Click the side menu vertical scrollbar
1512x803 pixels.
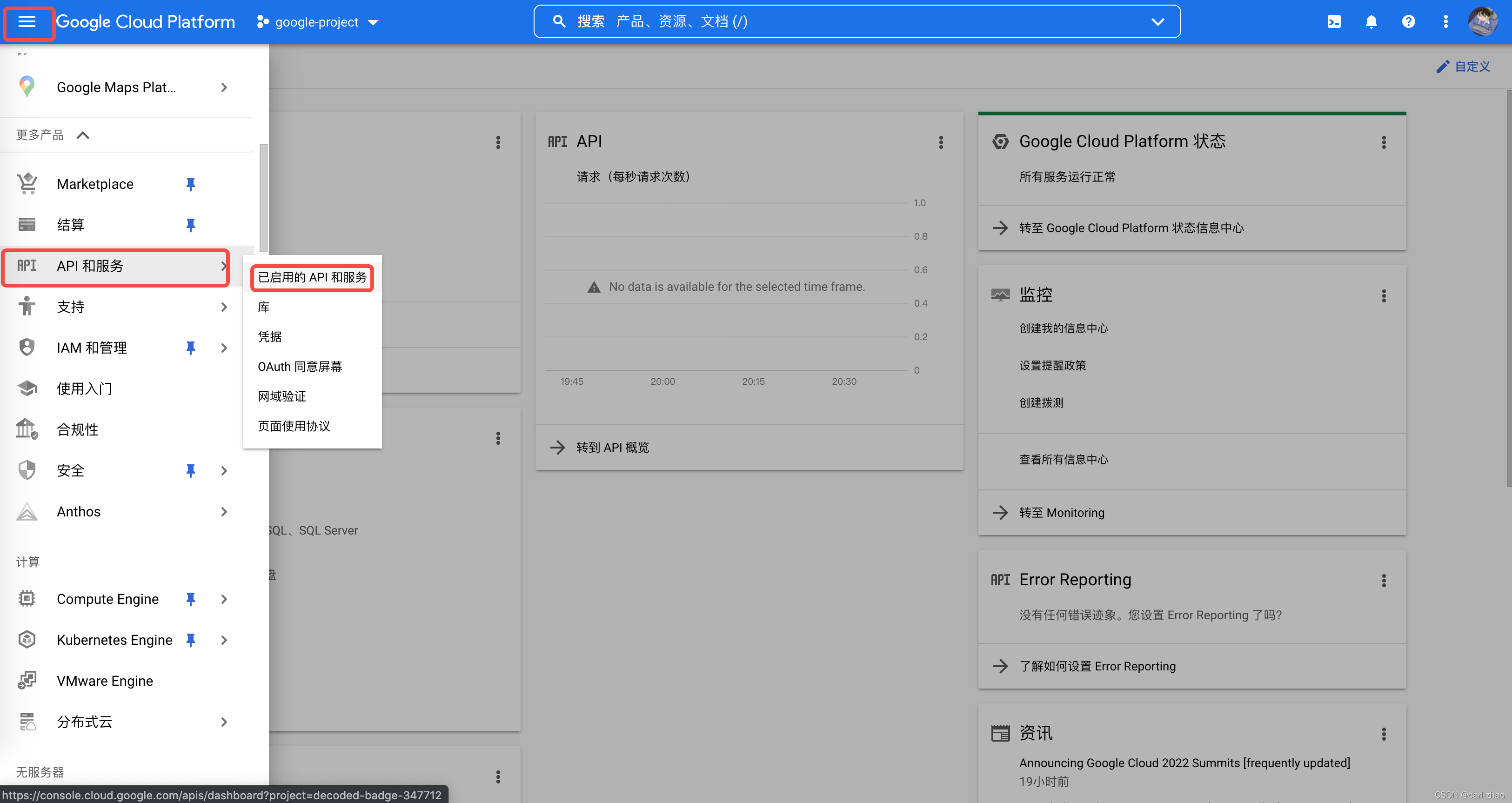click(263, 197)
